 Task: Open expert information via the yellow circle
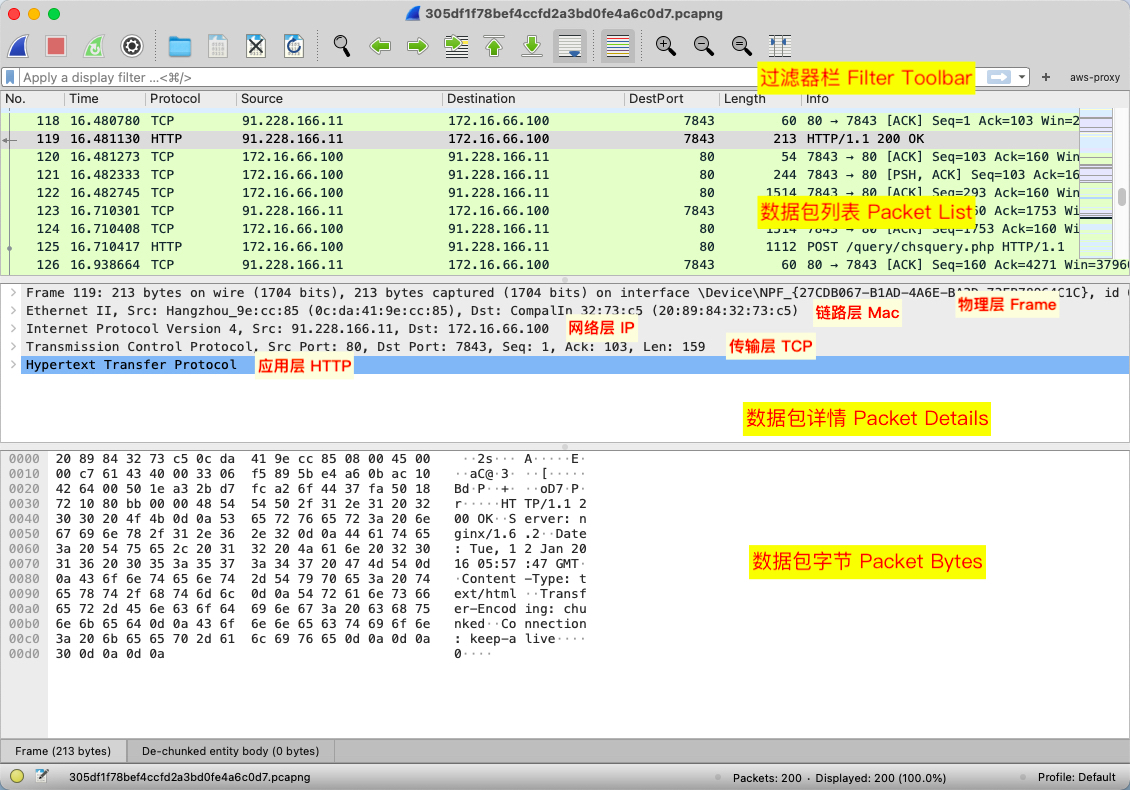17,777
